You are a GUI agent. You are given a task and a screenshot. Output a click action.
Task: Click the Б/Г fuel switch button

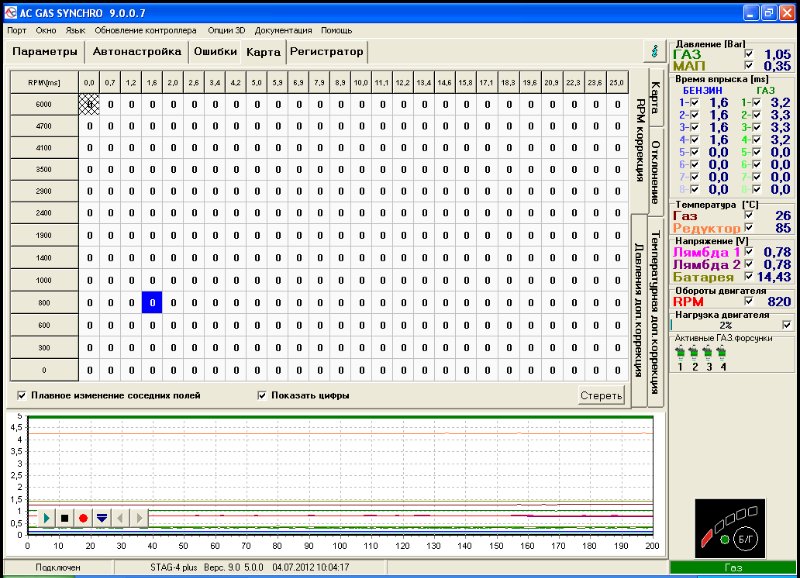[x=747, y=539]
